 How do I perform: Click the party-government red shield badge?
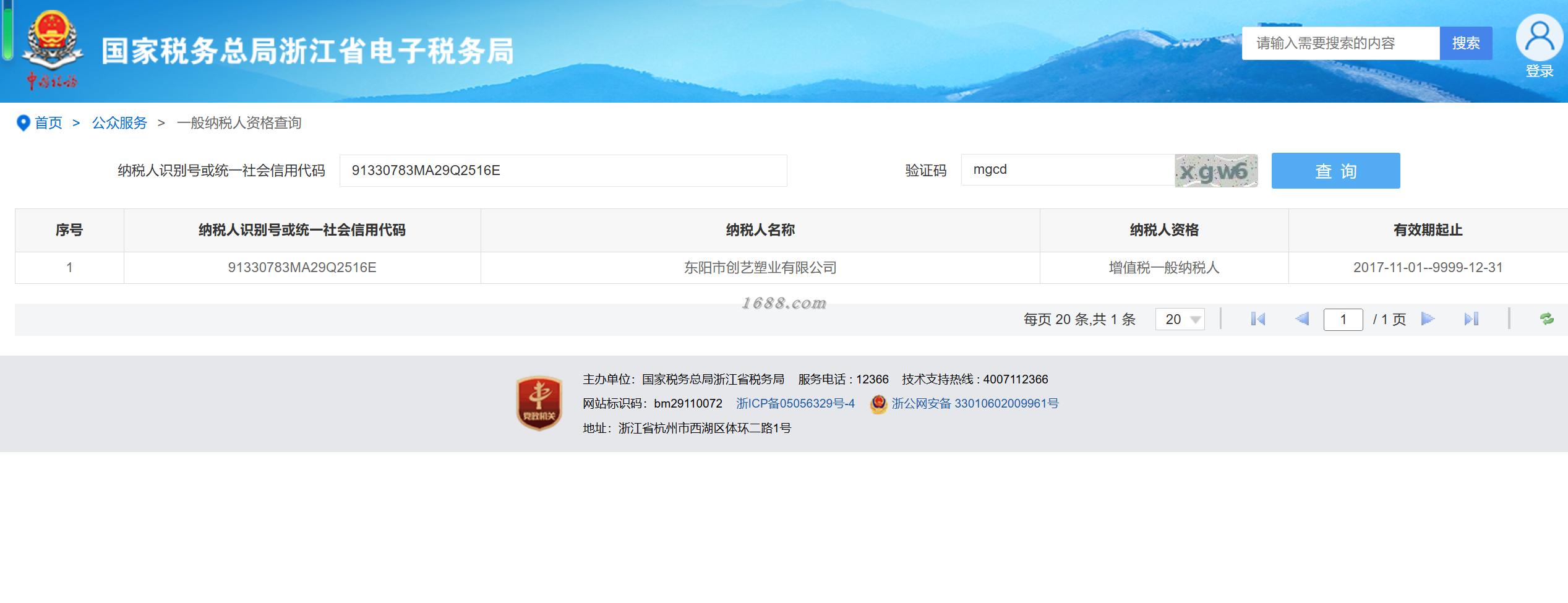click(539, 403)
